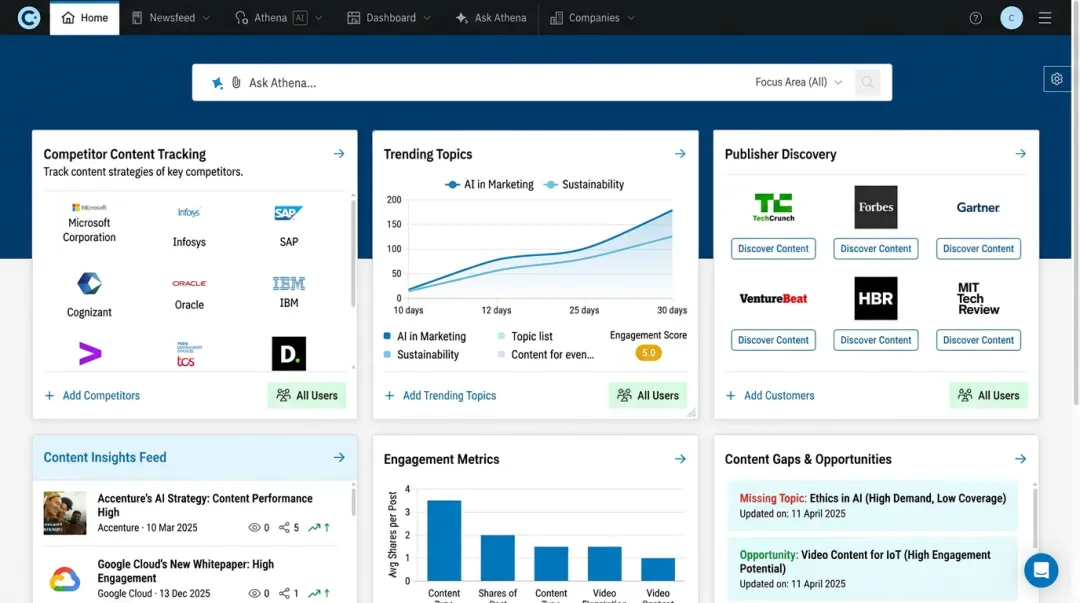Open Publisher Discovery arrow
Screen dimensions: 1080x603
(1020, 154)
